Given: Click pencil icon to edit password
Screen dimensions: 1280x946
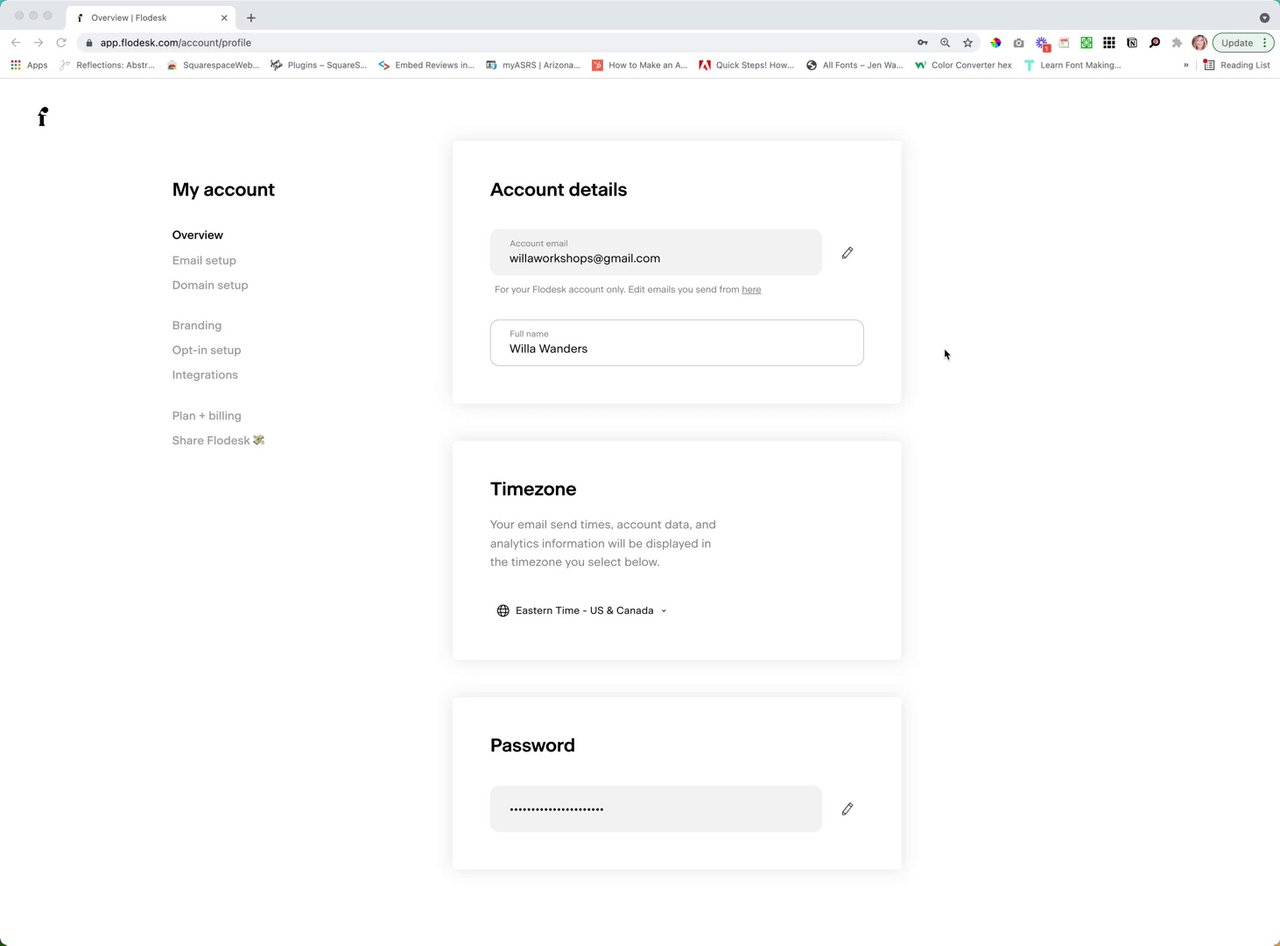Looking at the screenshot, I should pyautogui.click(x=847, y=809).
